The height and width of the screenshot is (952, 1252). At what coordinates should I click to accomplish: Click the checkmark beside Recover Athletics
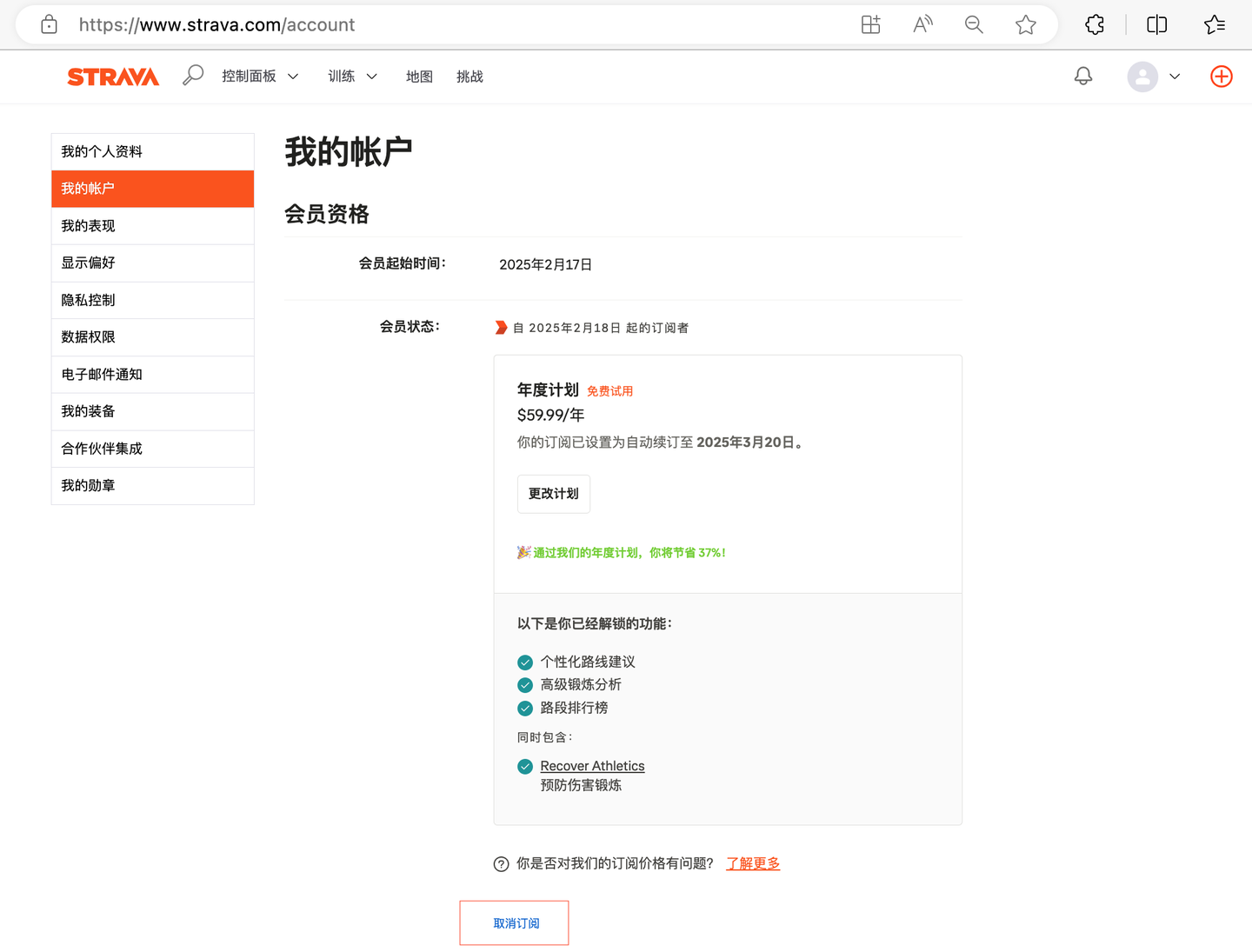tap(524, 766)
